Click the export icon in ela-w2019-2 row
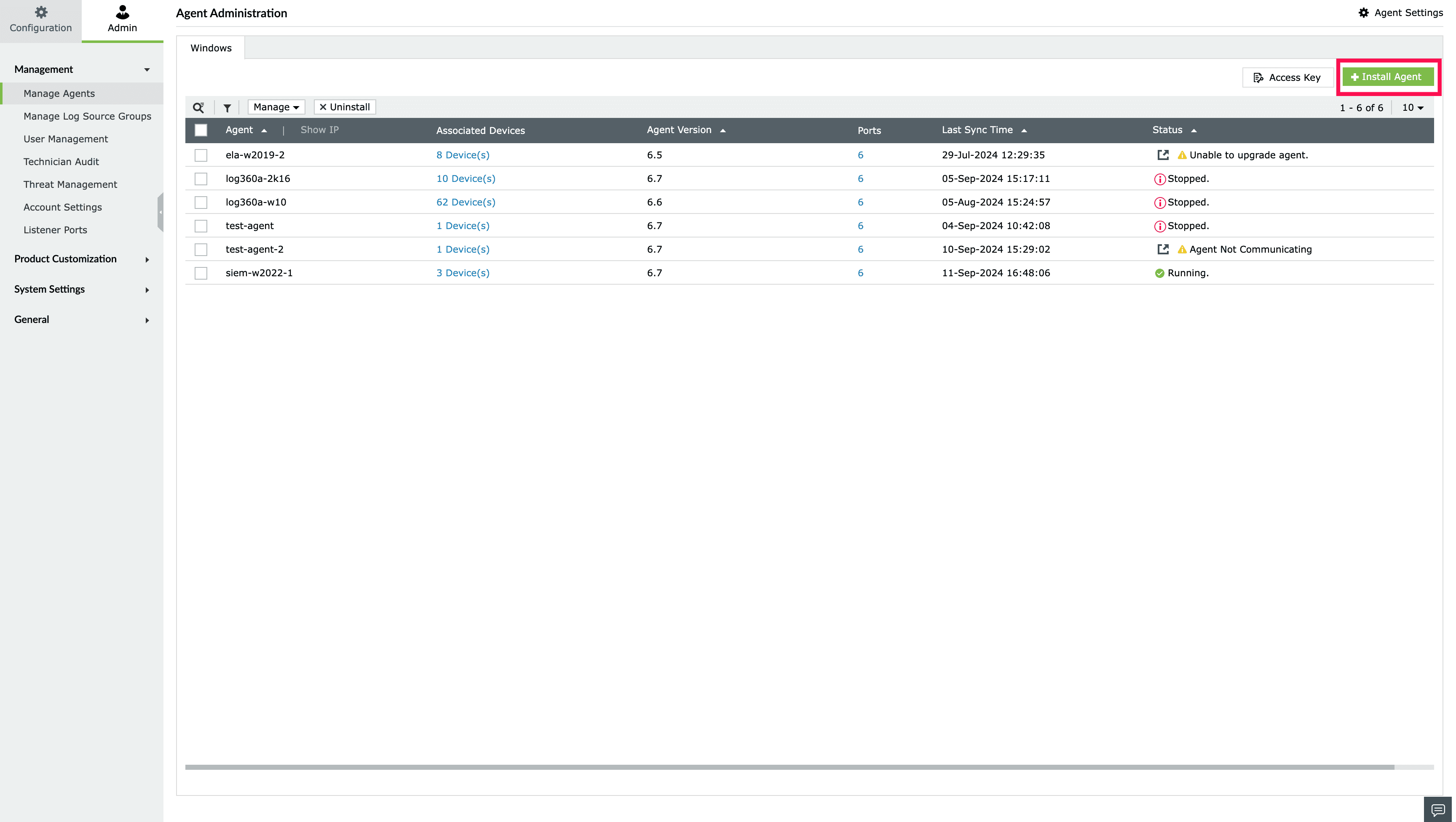Viewport: 1456px width, 822px height. coord(1163,155)
